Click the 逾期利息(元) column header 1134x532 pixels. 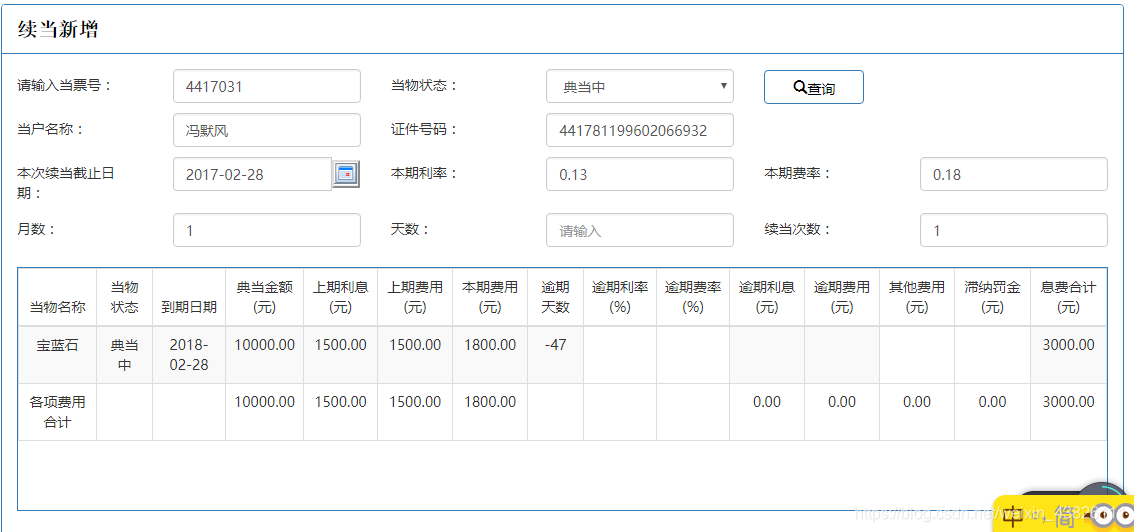tap(767, 297)
